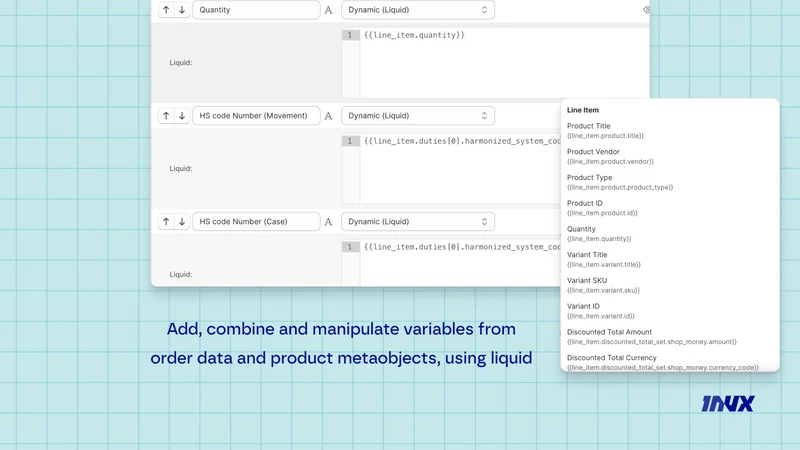Select Product ID variable from list

[x=602, y=208]
